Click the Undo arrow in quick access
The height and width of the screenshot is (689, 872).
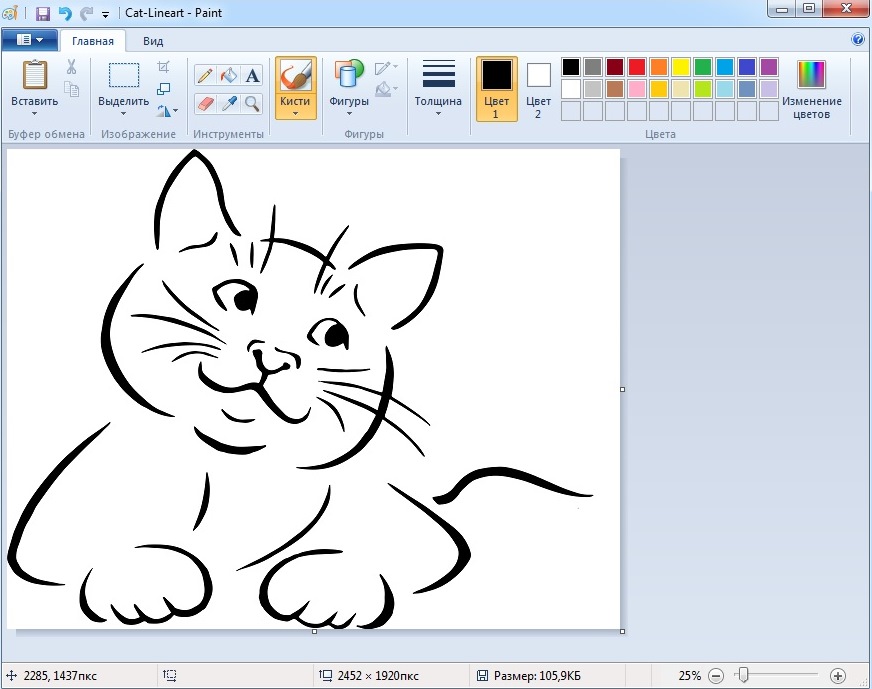65,14
